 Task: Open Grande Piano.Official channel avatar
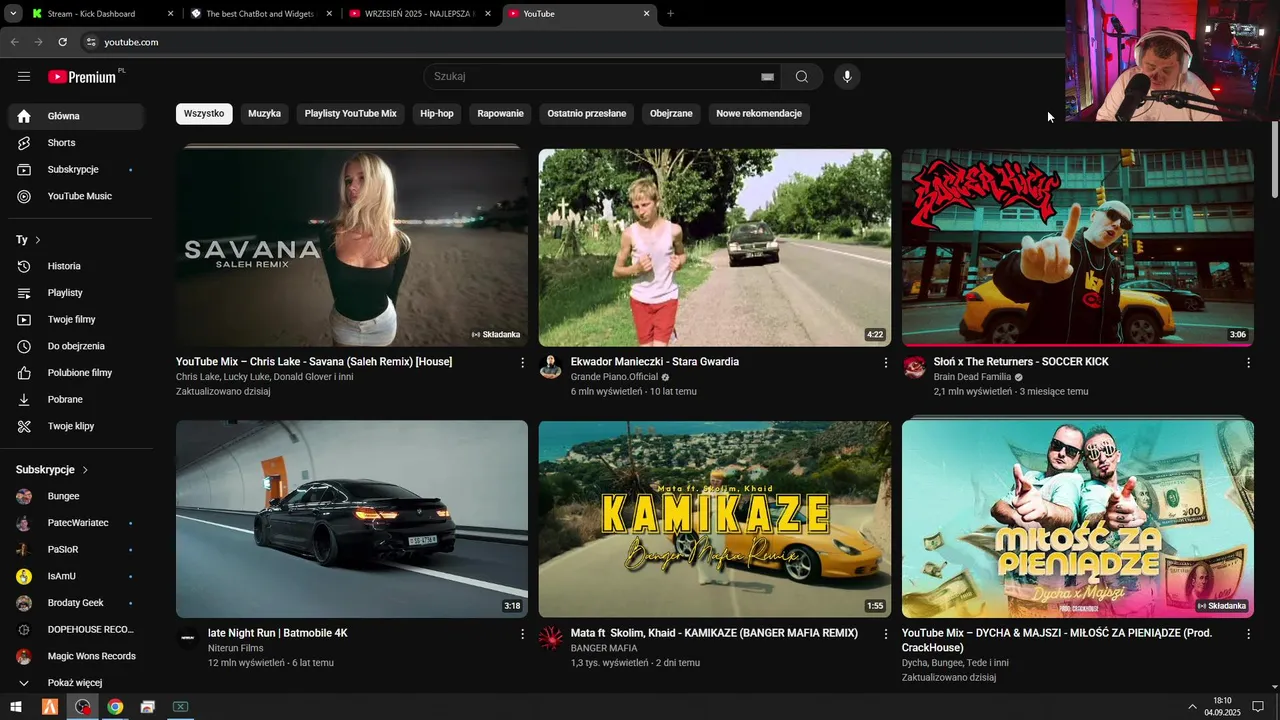point(550,367)
